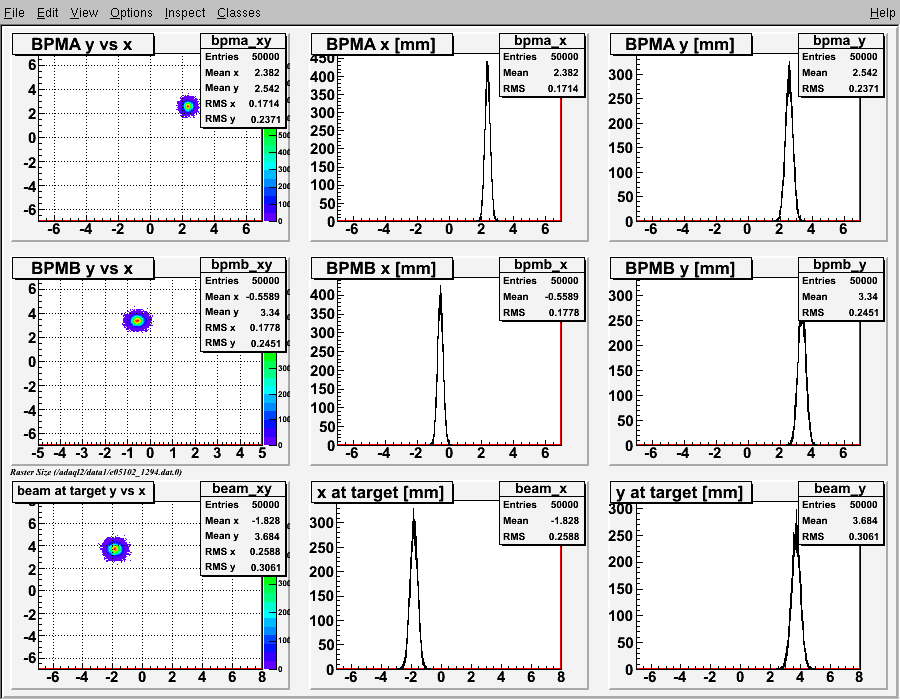Viewport: 900px width, 700px height.
Task: Open the Options menu
Action: (131, 12)
